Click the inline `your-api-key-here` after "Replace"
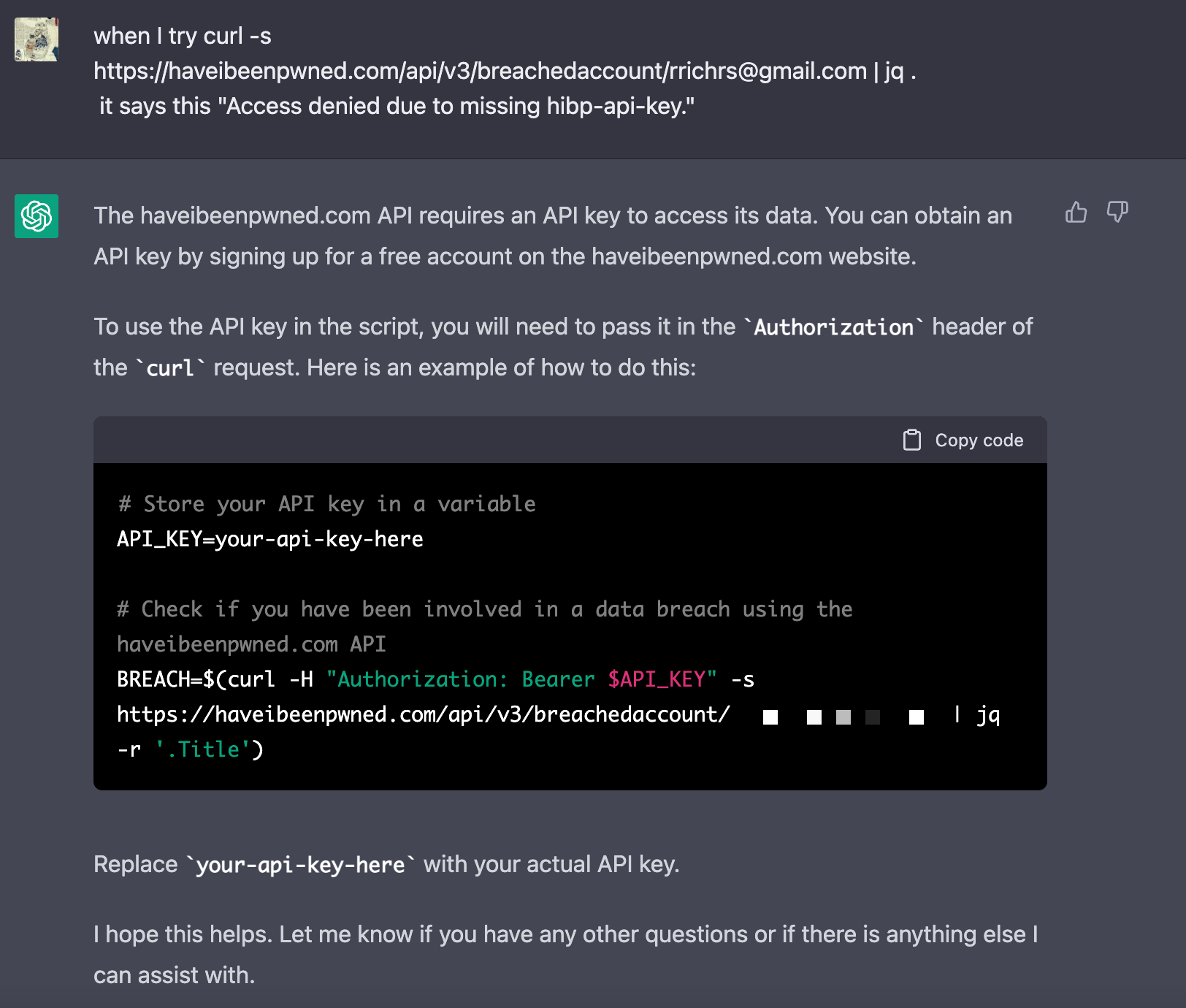 pyautogui.click(x=300, y=865)
